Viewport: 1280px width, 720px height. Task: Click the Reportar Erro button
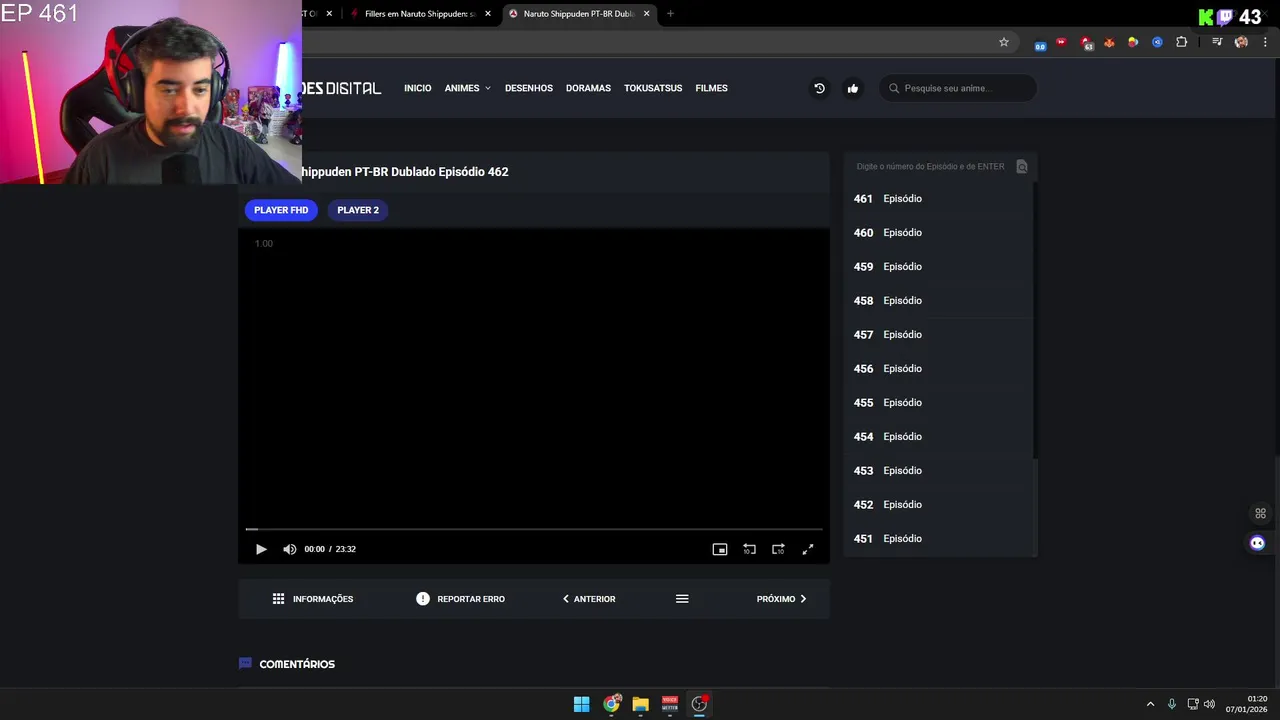tap(461, 599)
